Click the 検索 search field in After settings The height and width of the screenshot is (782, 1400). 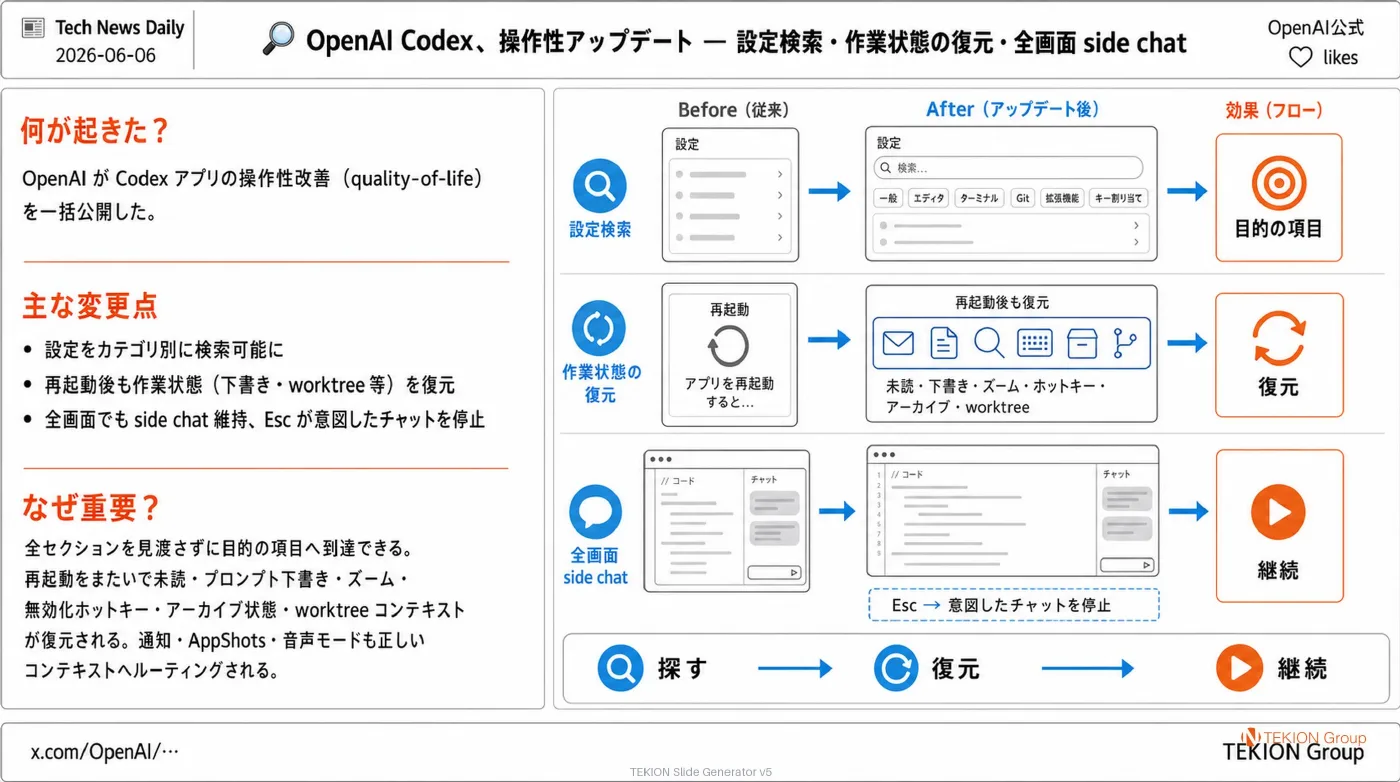(x=1008, y=167)
